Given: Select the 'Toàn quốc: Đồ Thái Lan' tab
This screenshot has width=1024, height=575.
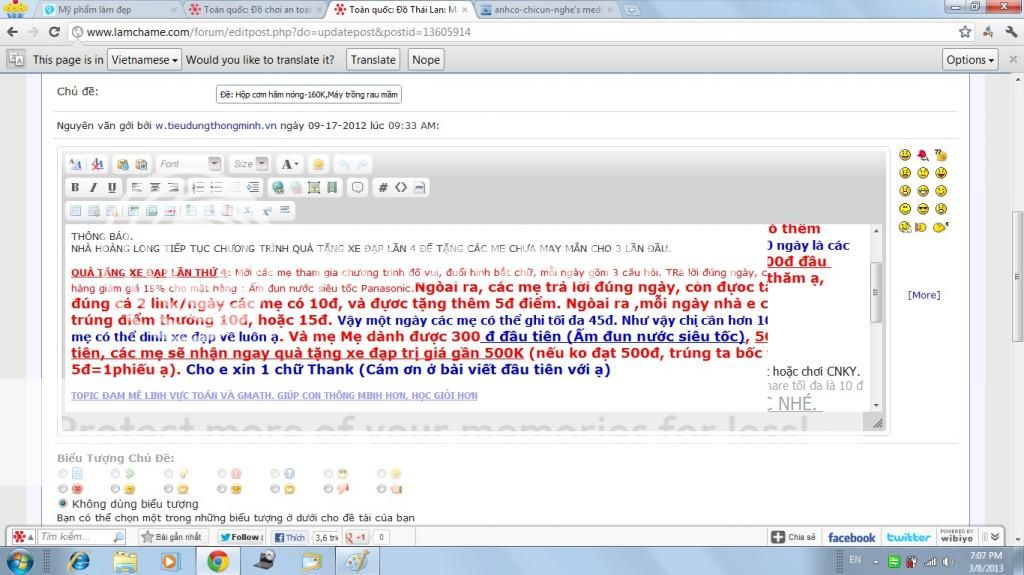Looking at the screenshot, I should pyautogui.click(x=400, y=10).
